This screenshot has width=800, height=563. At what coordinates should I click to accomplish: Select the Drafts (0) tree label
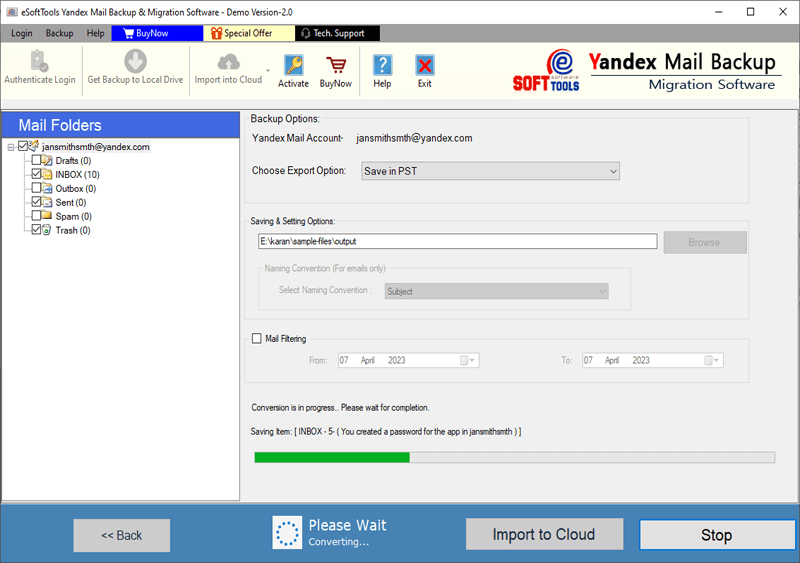[73, 161]
